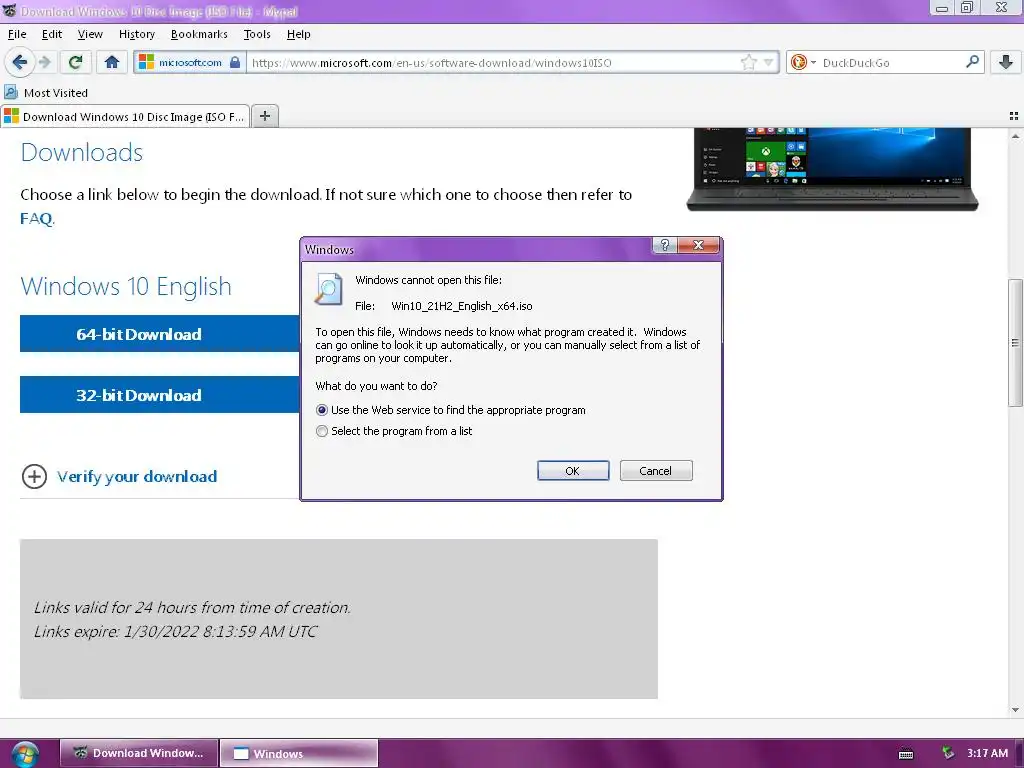This screenshot has height=768, width=1024.
Task: Open the Bookmarks menu
Action: pos(199,34)
